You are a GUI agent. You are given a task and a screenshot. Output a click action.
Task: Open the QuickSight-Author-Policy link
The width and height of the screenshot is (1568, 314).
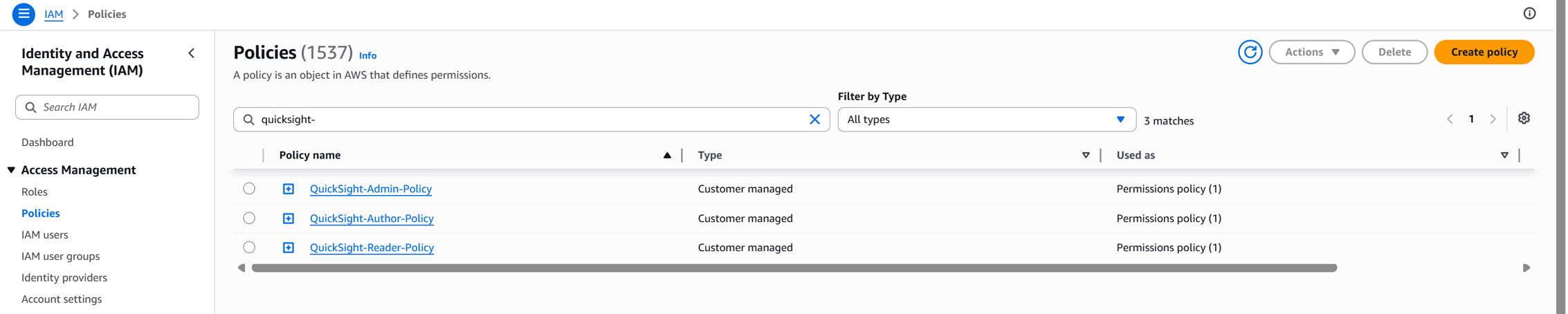point(372,219)
